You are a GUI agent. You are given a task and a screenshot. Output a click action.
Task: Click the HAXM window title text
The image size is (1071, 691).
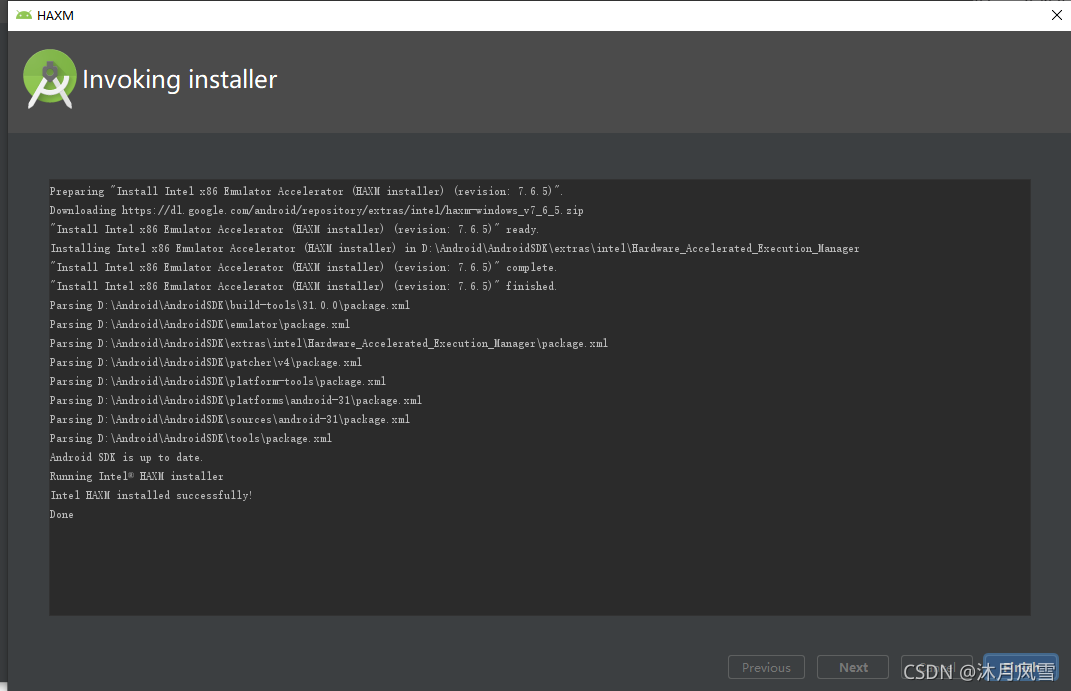55,15
